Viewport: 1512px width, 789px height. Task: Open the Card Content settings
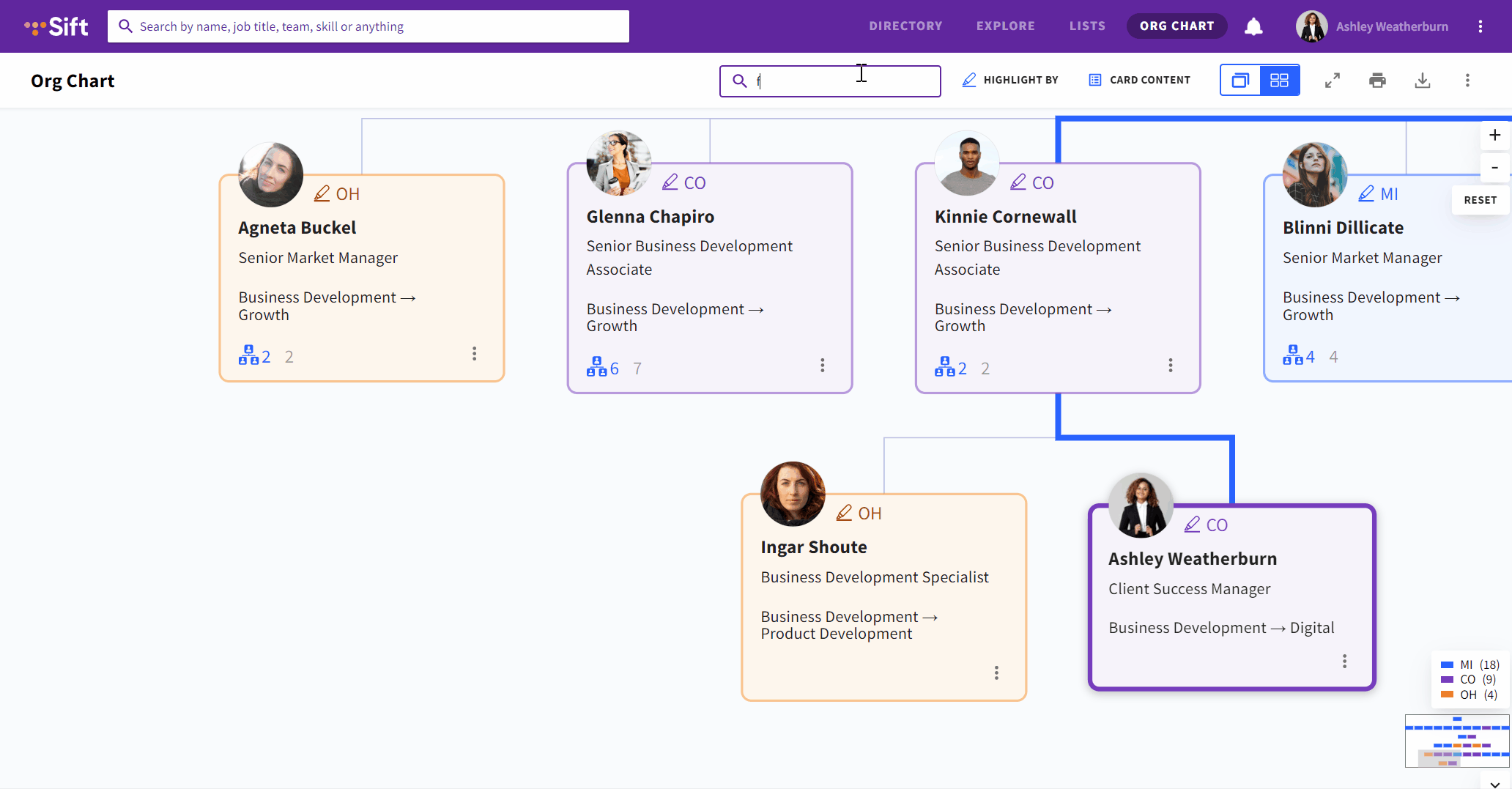tap(1138, 80)
